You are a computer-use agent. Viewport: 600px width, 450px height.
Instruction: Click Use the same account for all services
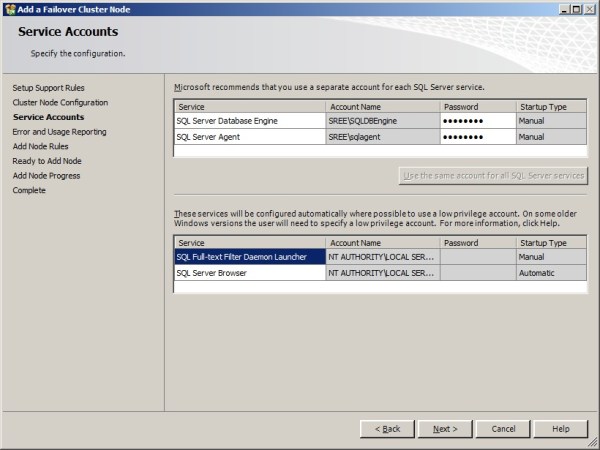pos(493,175)
